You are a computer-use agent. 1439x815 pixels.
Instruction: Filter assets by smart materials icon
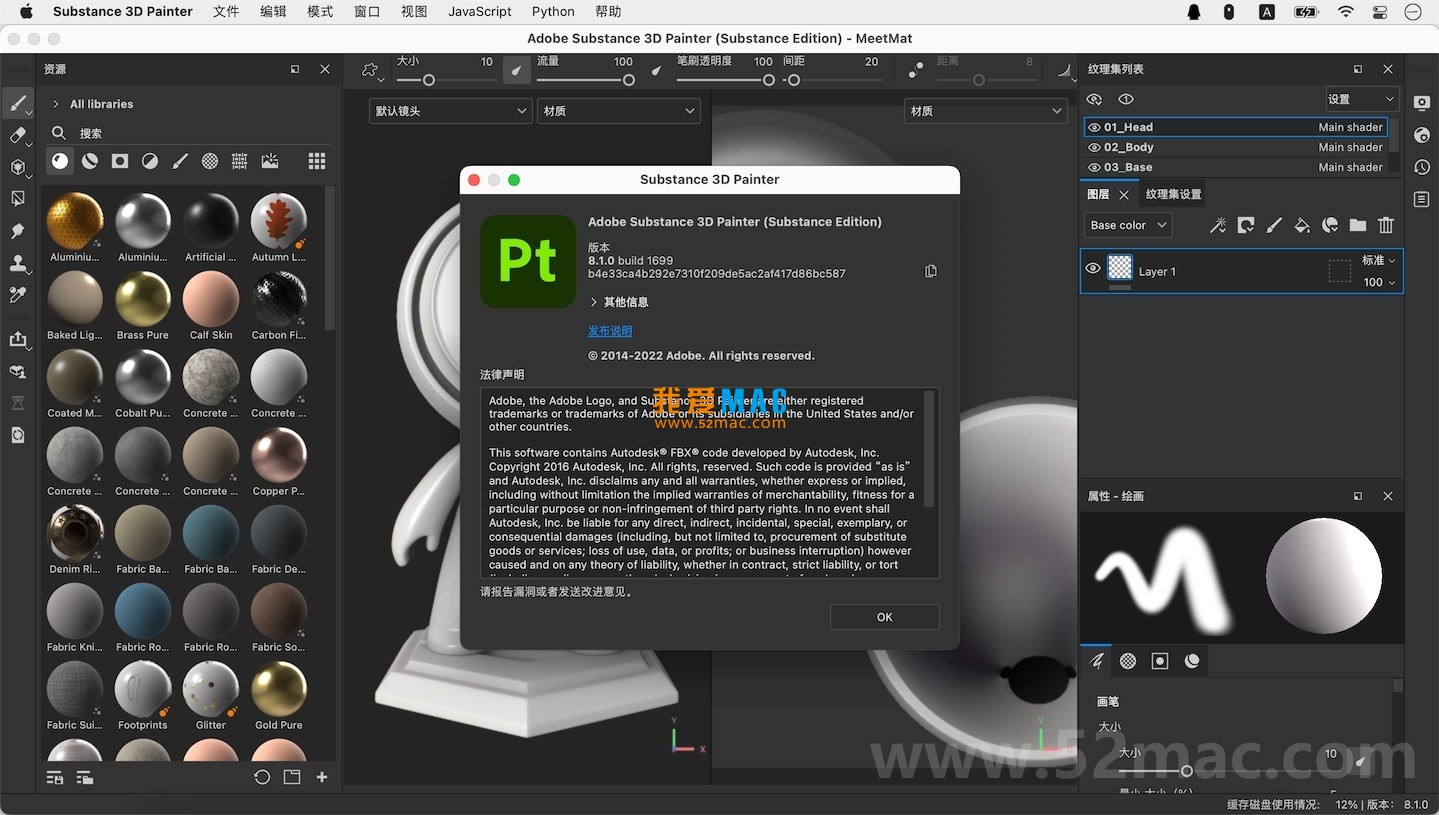(90, 161)
